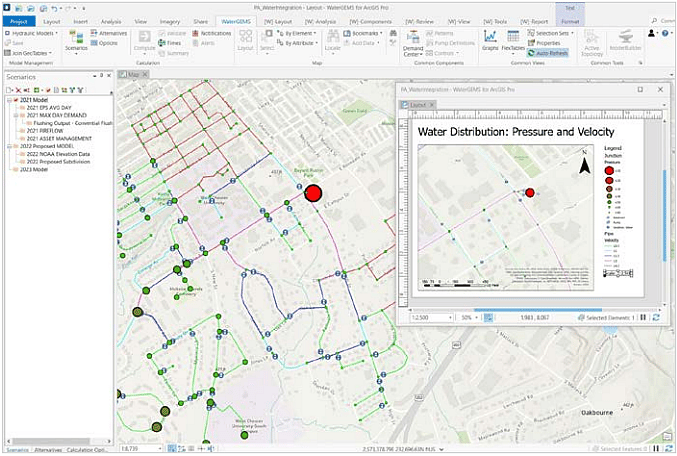
Task: Select the 2023 Model scenario
Action: coord(33,170)
